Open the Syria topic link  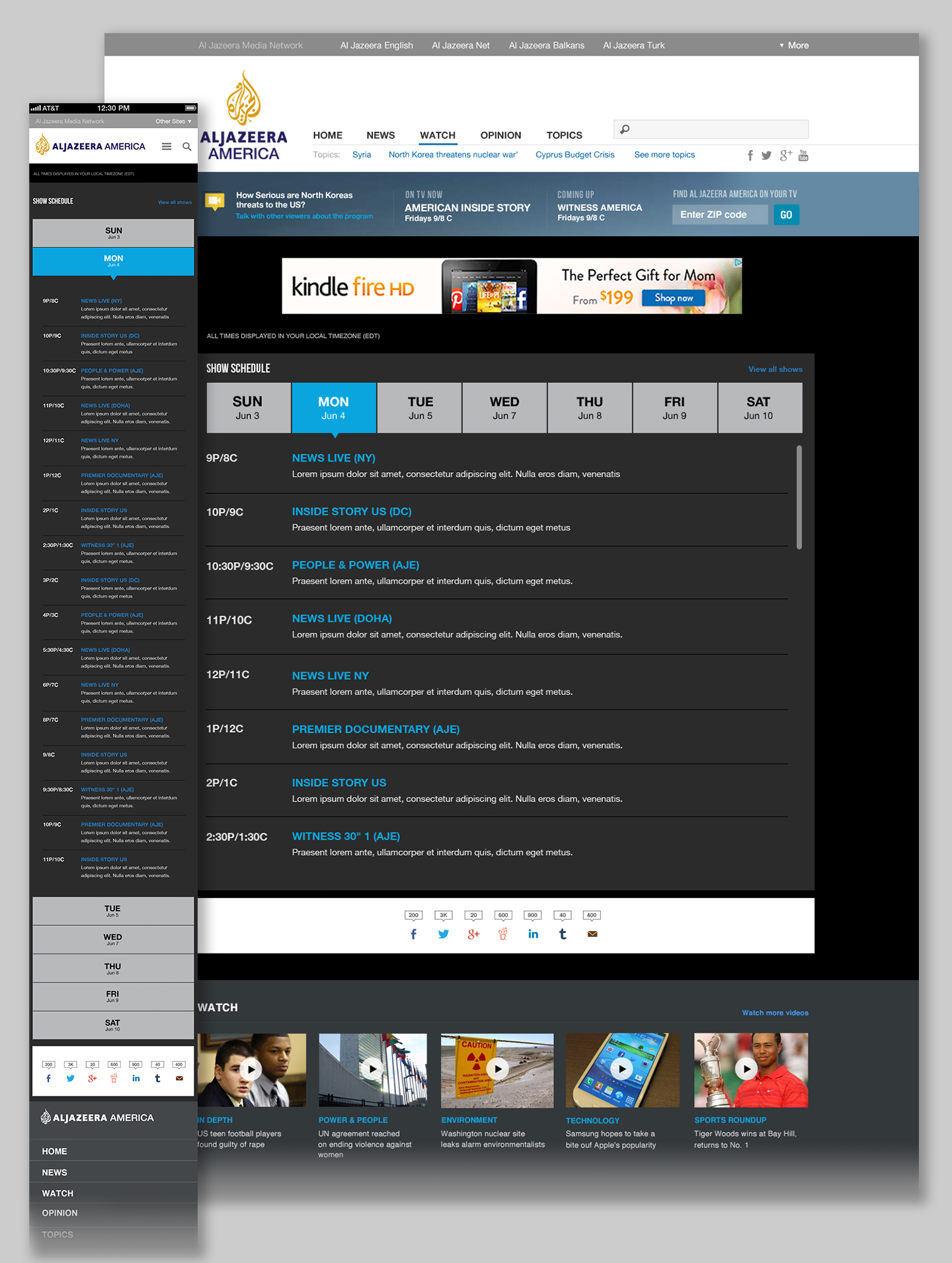click(x=362, y=155)
